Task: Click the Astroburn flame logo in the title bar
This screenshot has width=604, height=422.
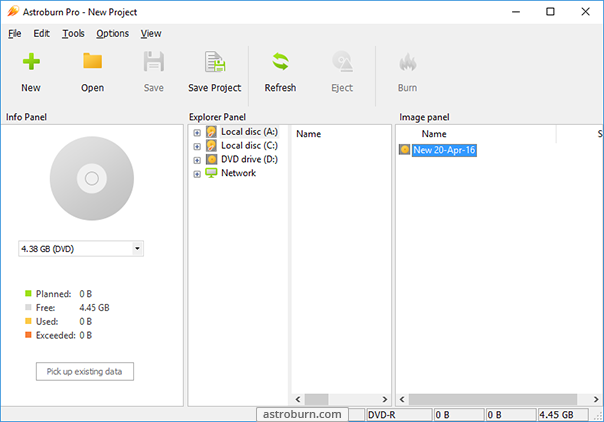Action: [x=13, y=11]
